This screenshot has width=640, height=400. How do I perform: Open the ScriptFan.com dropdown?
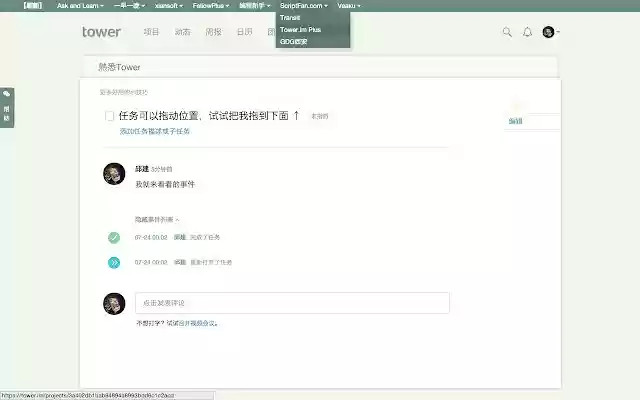click(x=304, y=6)
